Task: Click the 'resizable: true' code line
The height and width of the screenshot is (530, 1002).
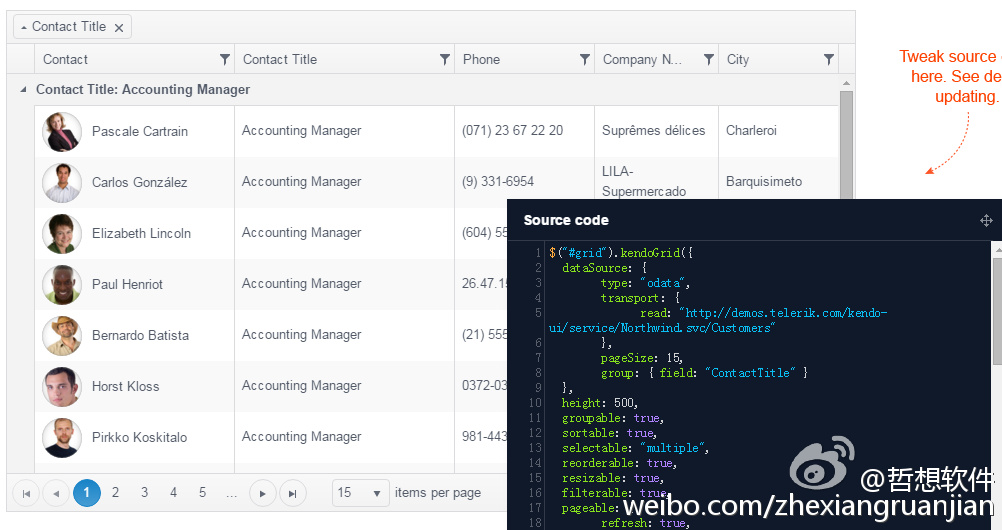Action: (x=612, y=478)
